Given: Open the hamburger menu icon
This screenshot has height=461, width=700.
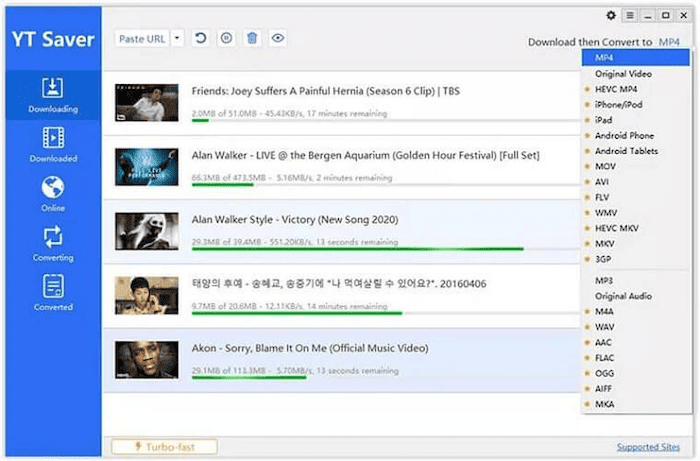Looking at the screenshot, I should (x=629, y=16).
